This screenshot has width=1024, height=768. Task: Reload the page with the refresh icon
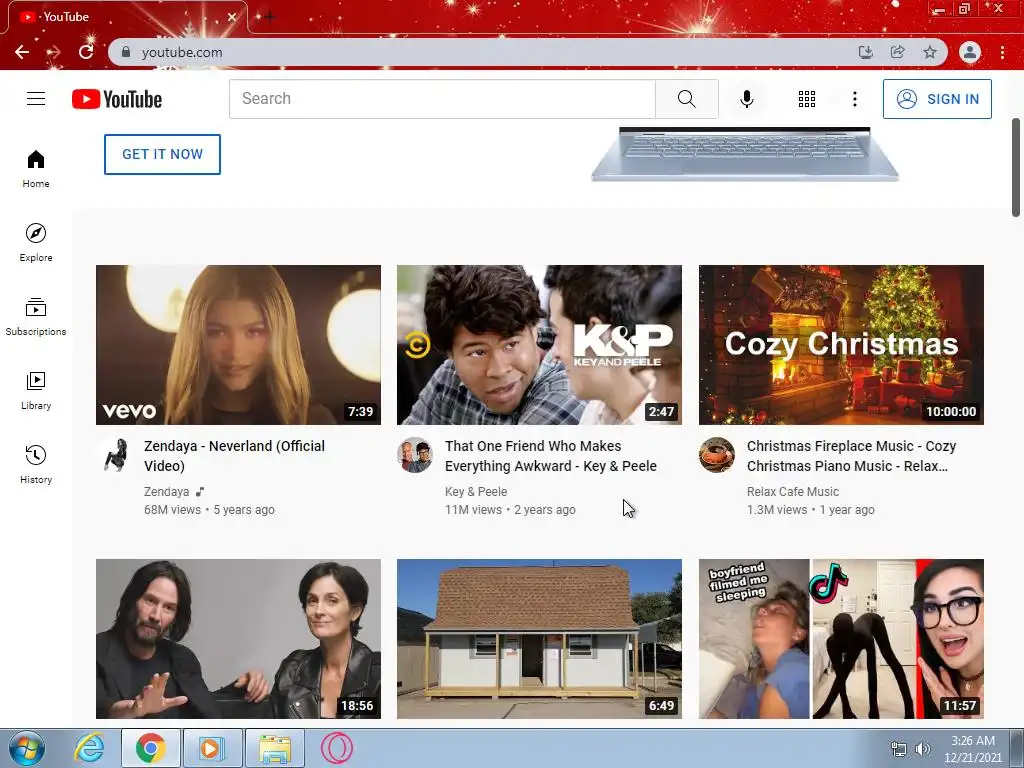[86, 52]
